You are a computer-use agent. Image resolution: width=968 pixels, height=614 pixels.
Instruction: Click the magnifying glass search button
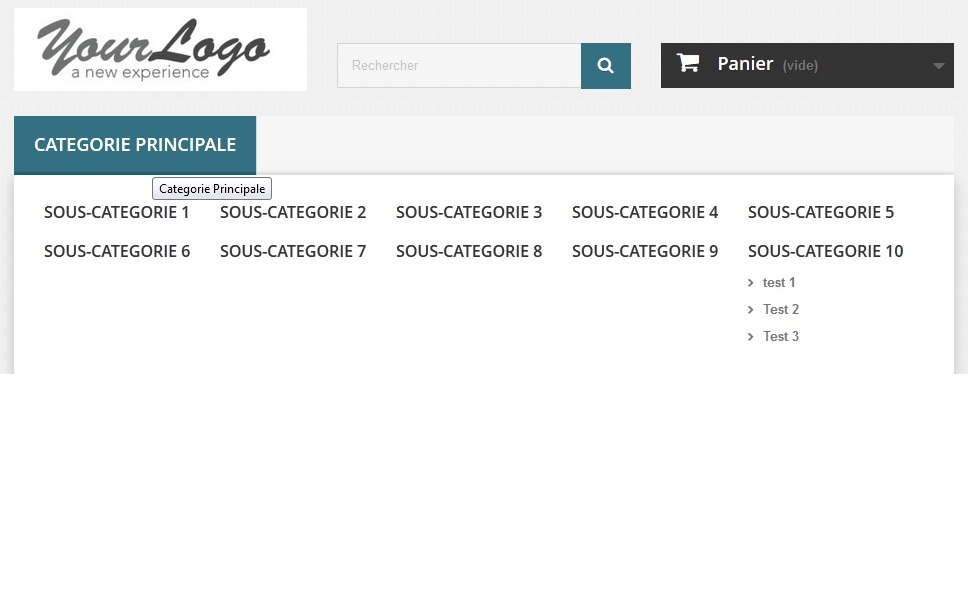606,65
